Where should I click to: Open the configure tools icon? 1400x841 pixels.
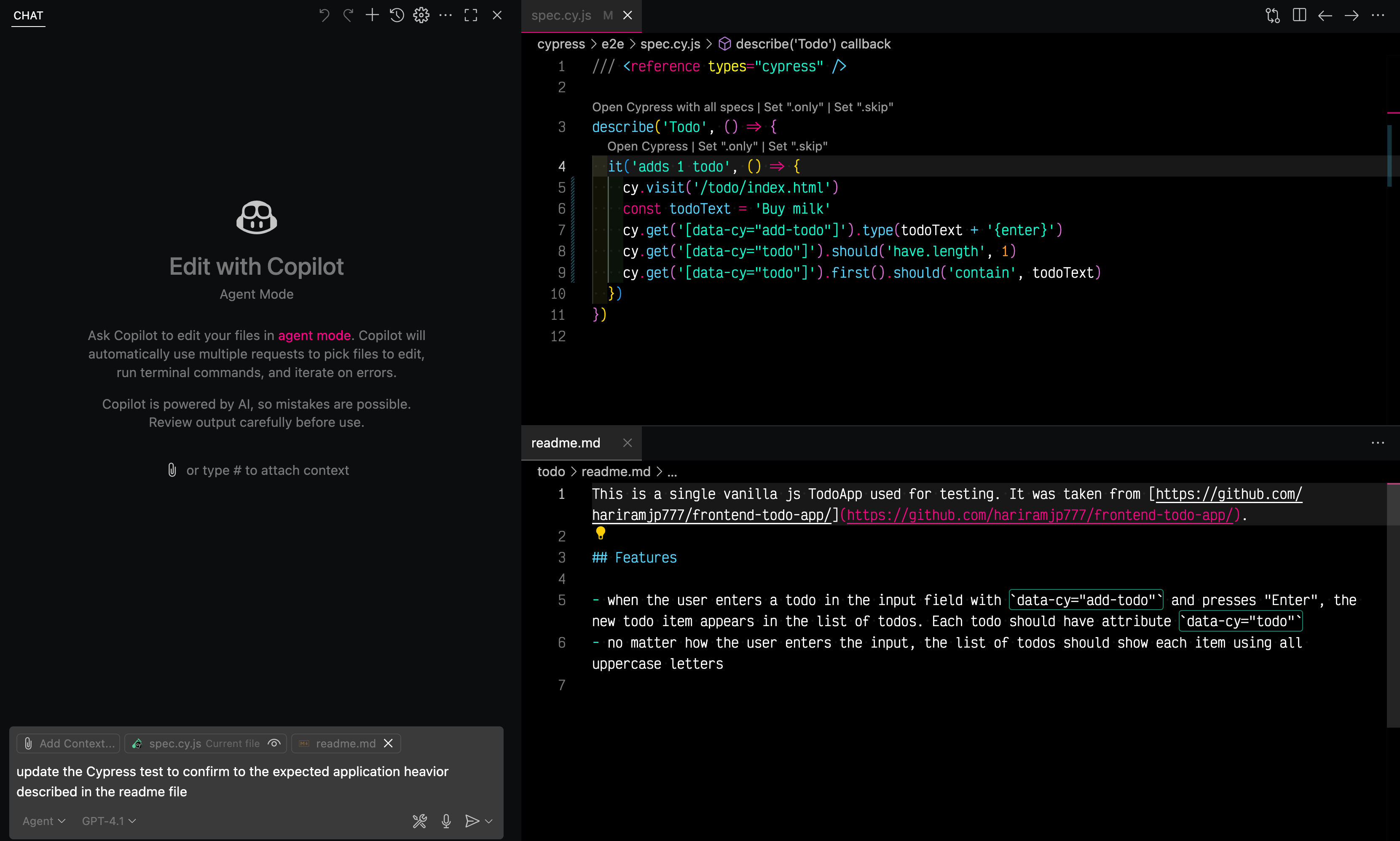tap(419, 821)
